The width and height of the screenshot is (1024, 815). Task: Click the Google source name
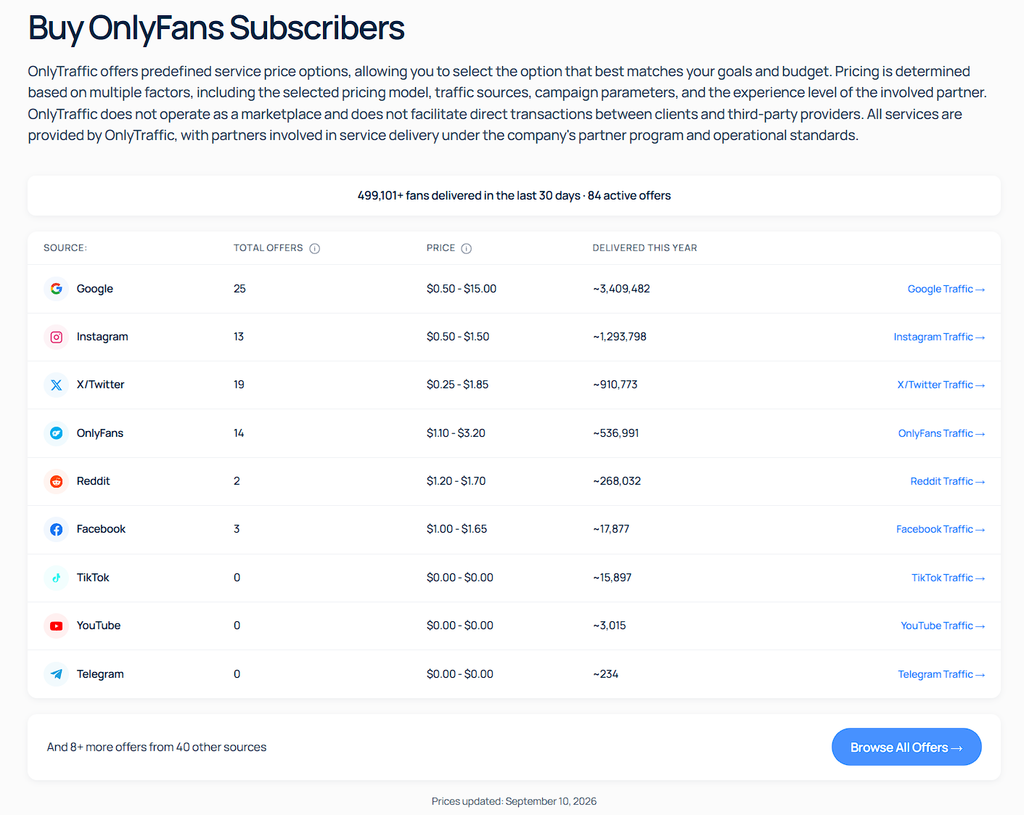95,289
